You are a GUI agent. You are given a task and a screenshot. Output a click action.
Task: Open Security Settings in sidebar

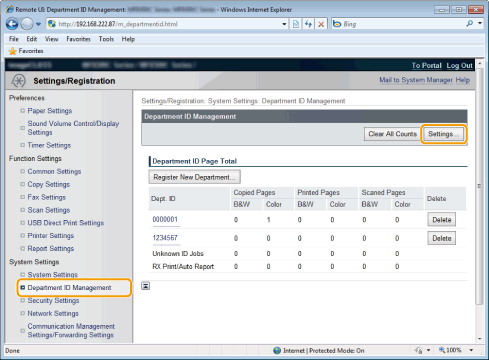point(53,301)
